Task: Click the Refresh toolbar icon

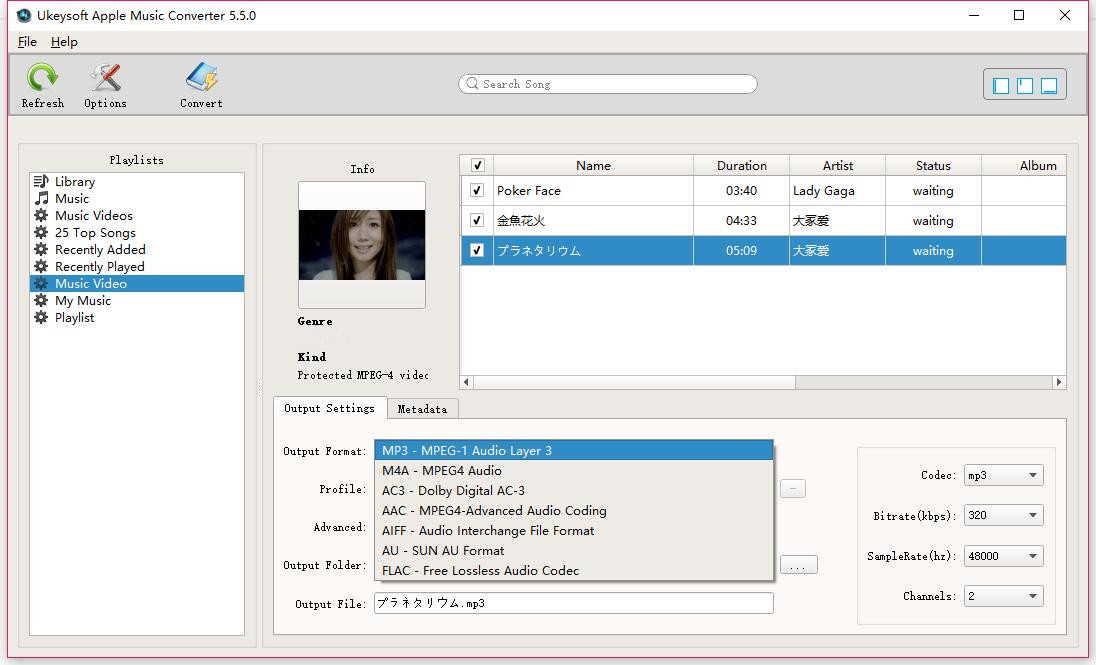Action: pyautogui.click(x=42, y=78)
